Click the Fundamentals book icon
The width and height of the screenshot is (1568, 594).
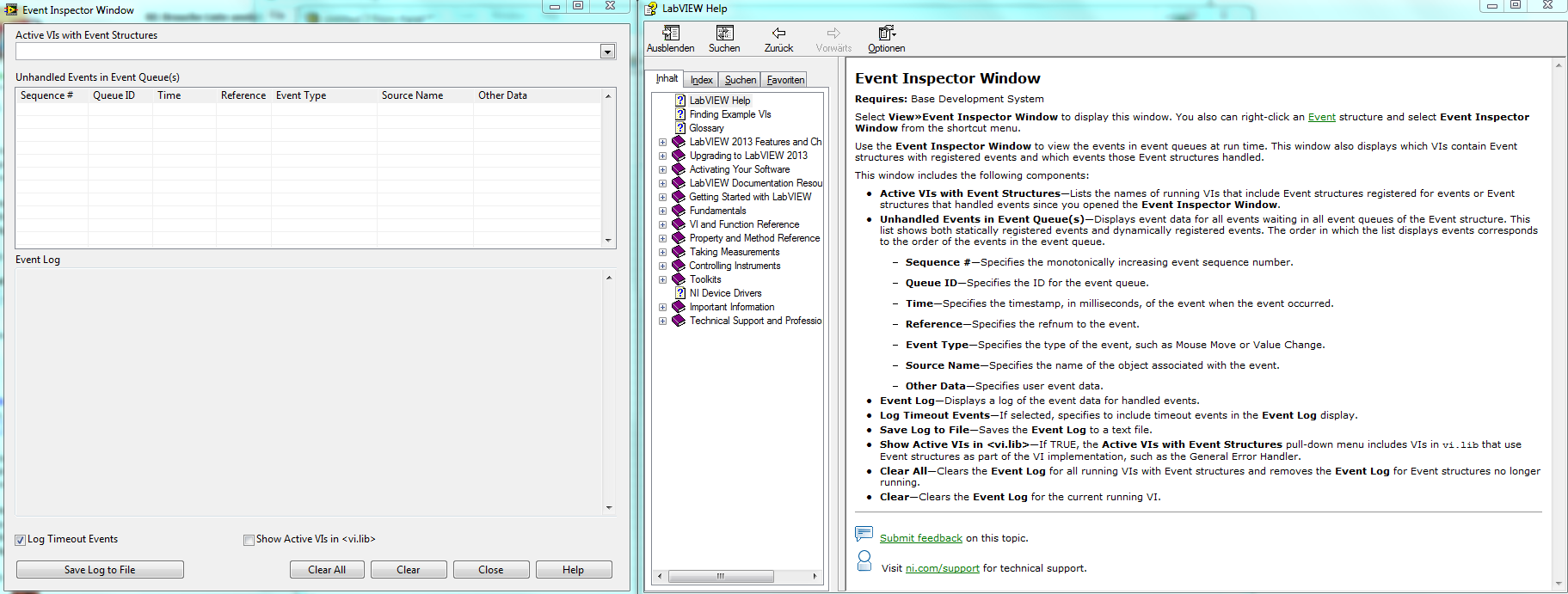coord(679,211)
